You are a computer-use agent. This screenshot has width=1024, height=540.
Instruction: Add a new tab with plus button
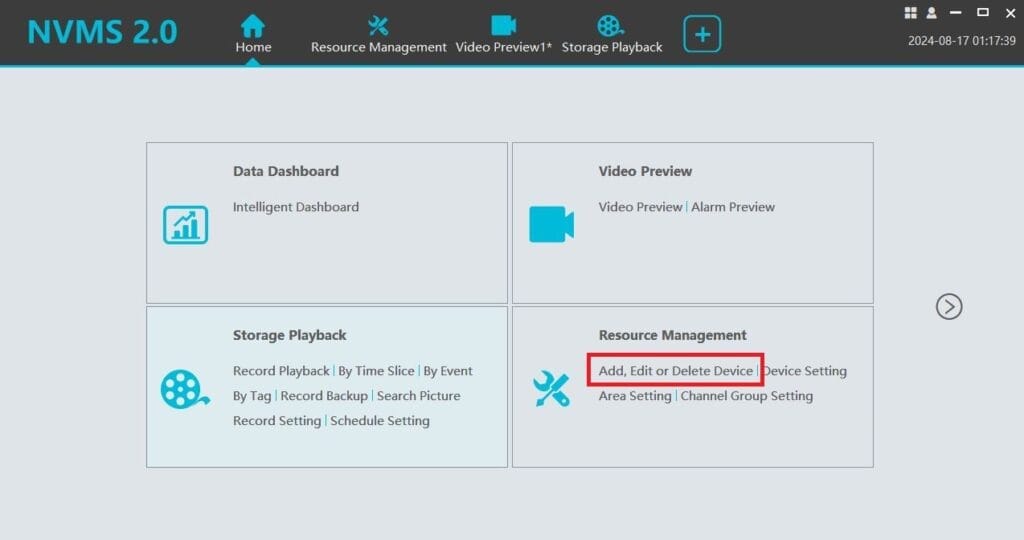coord(702,34)
